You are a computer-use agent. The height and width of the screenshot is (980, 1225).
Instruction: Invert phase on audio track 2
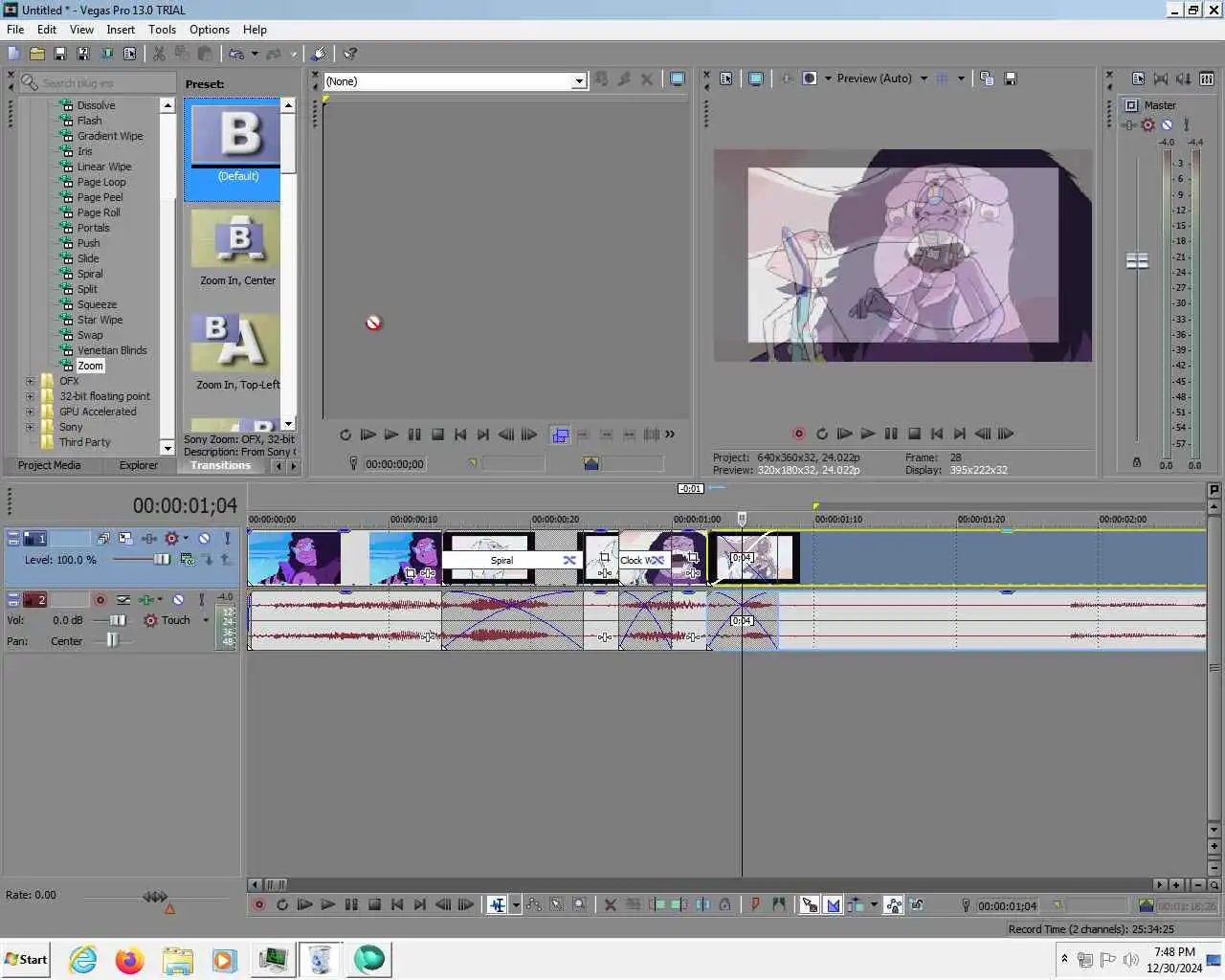click(123, 600)
